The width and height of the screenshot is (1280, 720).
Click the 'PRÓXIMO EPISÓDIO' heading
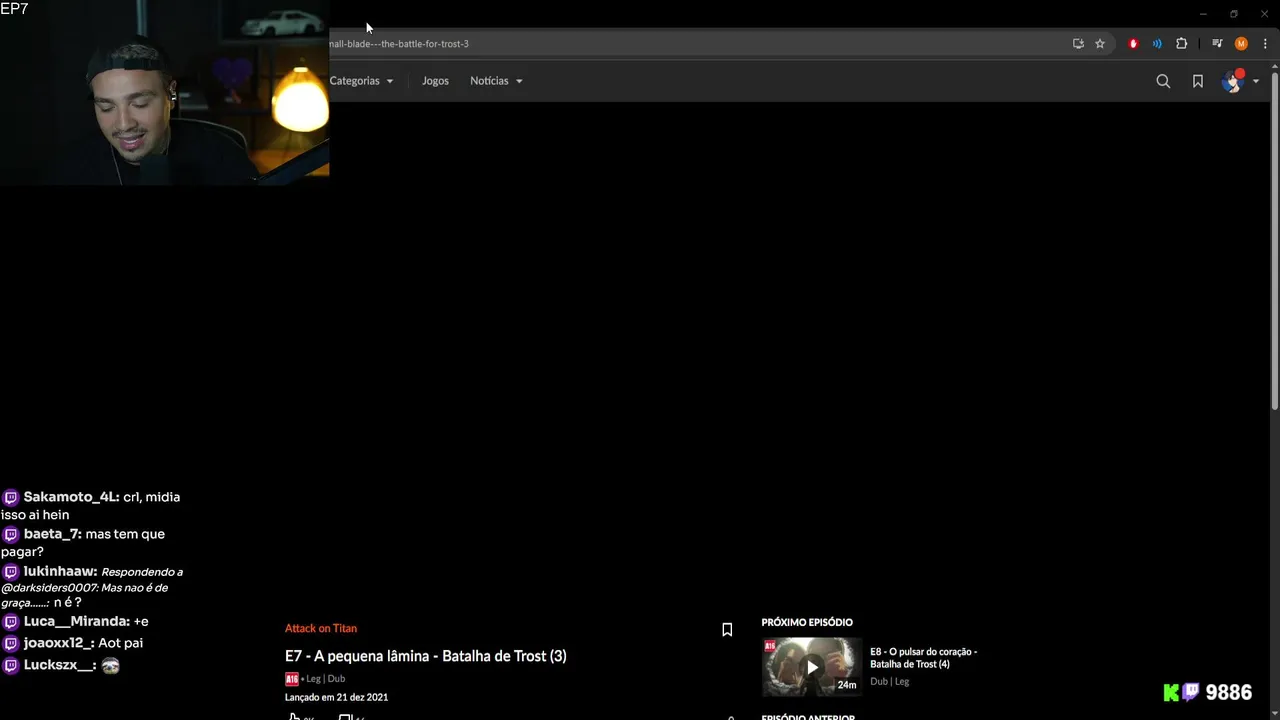click(x=807, y=622)
